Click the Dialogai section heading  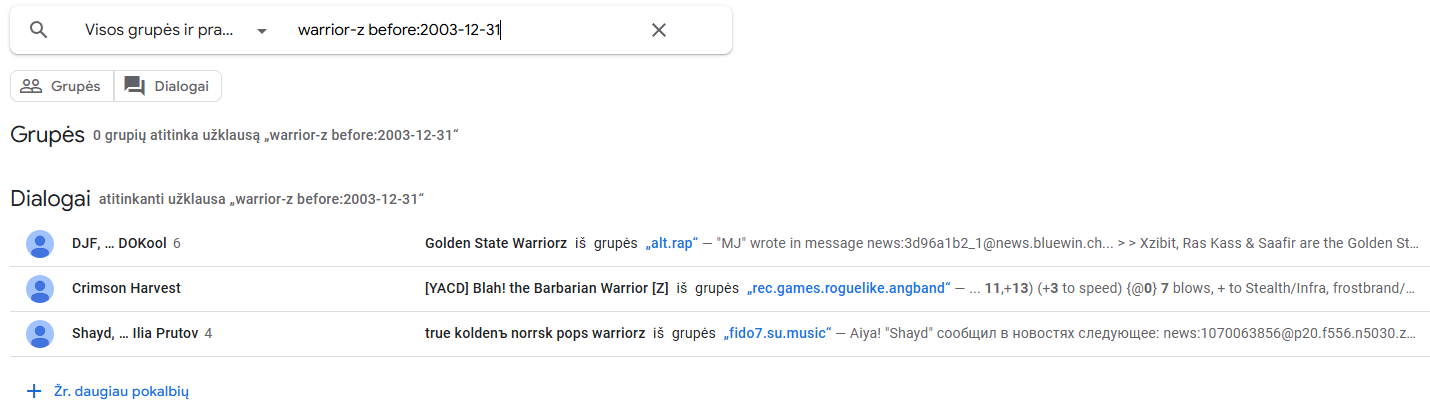pos(50,198)
